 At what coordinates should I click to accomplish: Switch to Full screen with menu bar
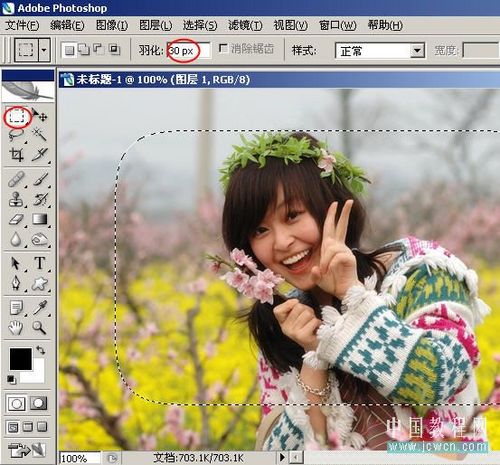(x=28, y=427)
